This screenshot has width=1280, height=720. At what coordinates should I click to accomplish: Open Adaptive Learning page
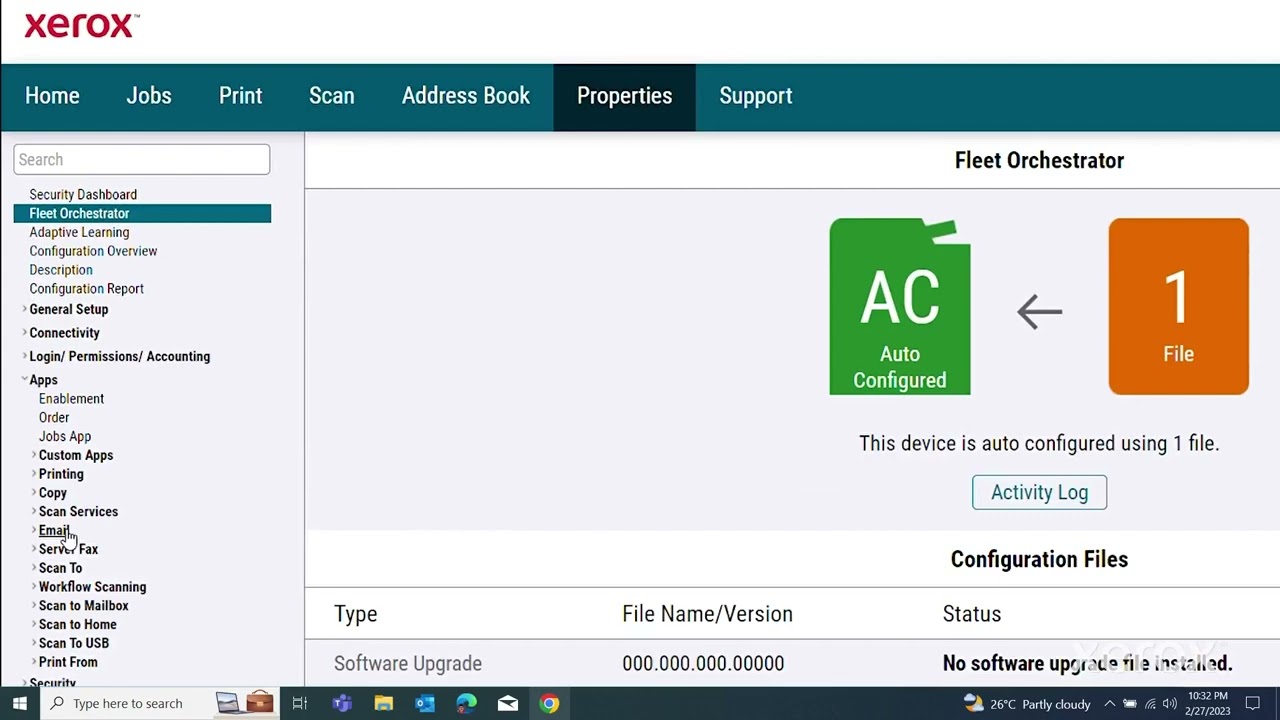79,232
